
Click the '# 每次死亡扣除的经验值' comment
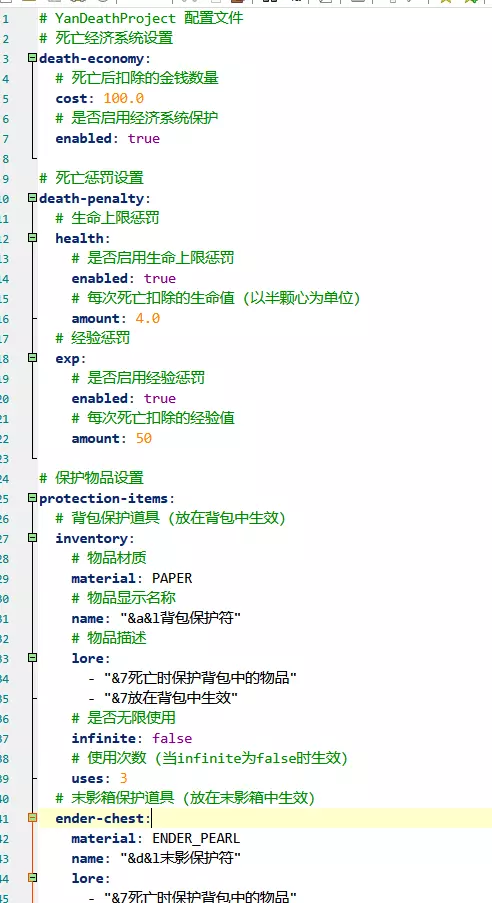coord(153,418)
